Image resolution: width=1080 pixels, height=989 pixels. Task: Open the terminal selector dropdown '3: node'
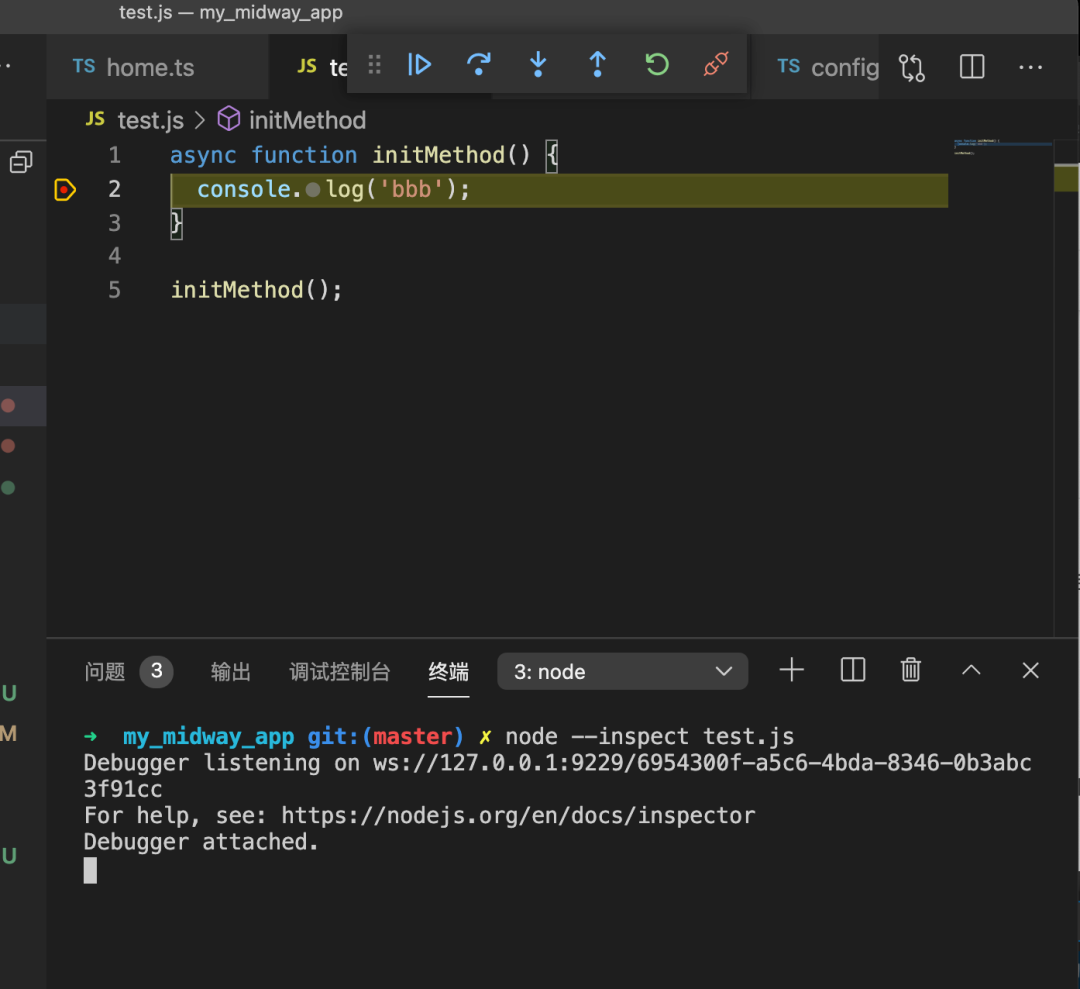(x=622, y=672)
